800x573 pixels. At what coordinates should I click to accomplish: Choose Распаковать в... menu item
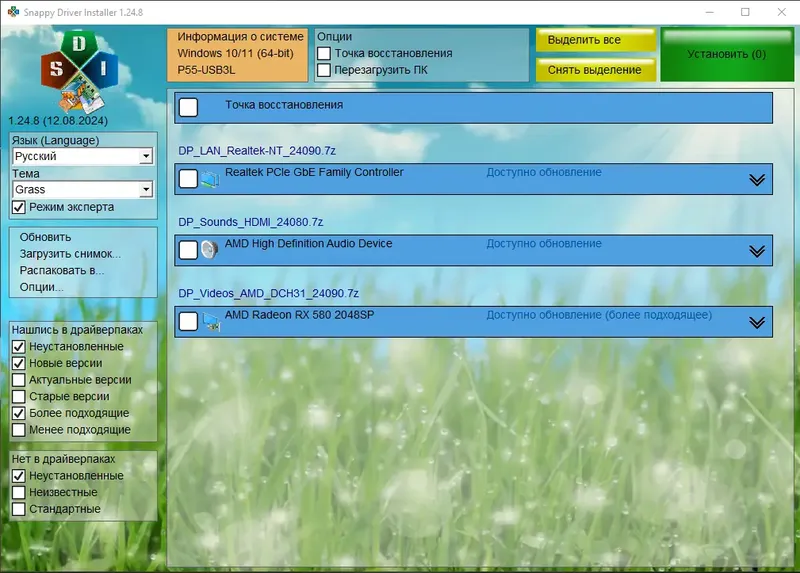point(62,270)
